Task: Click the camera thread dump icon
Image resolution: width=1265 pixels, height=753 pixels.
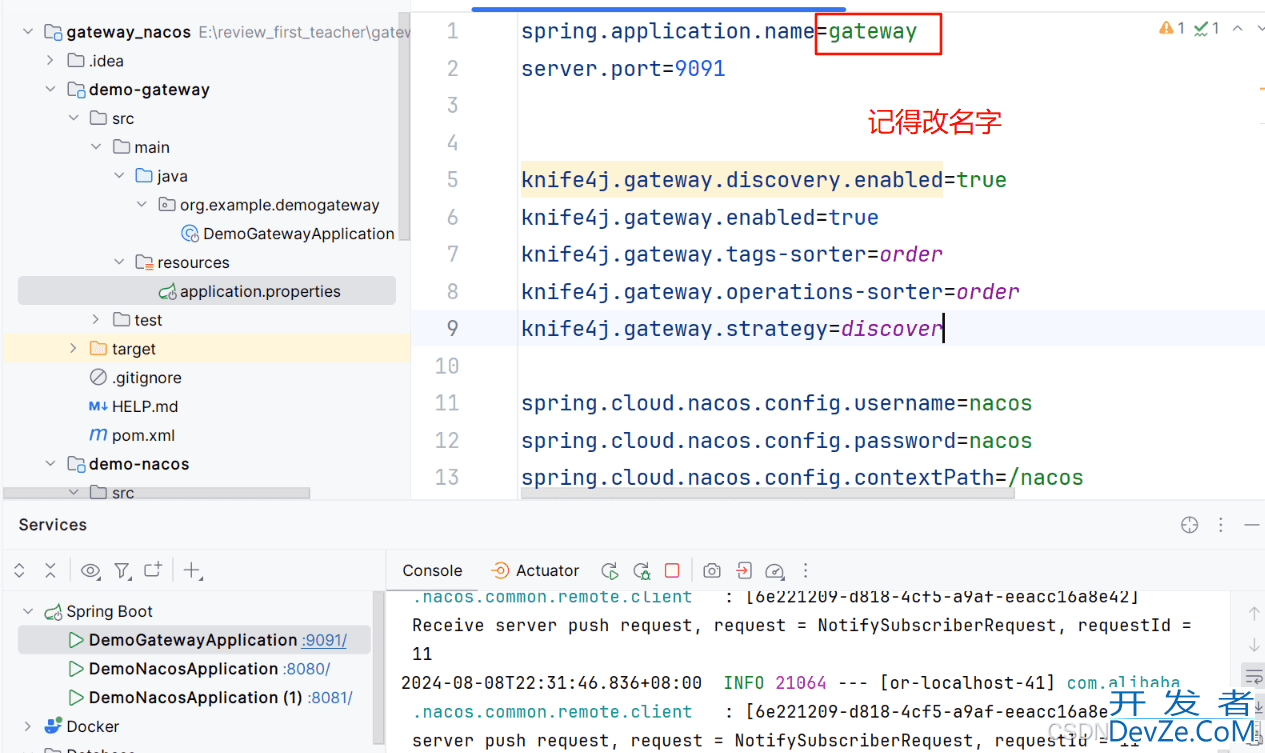Action: click(711, 571)
